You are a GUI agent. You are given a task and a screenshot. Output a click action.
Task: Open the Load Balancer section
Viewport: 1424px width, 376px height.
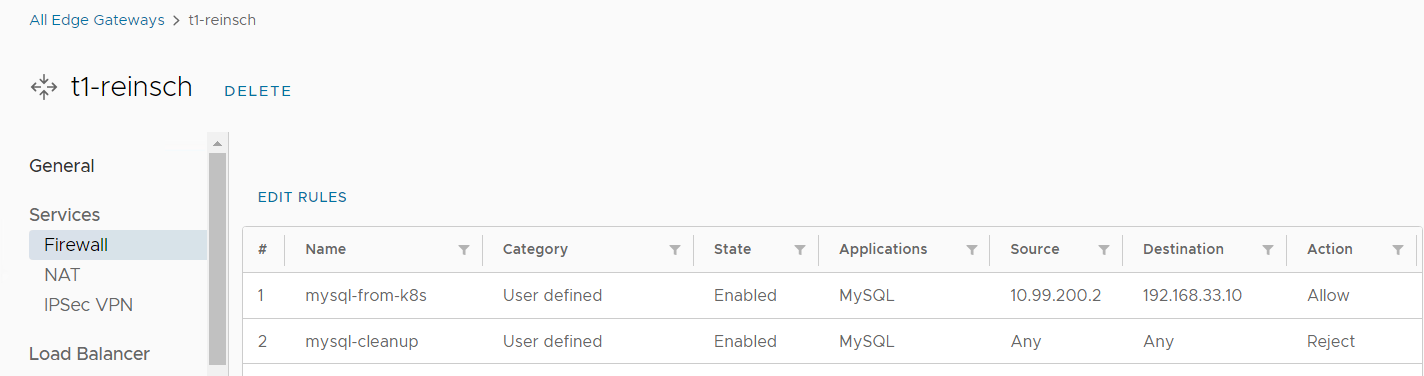tap(89, 354)
